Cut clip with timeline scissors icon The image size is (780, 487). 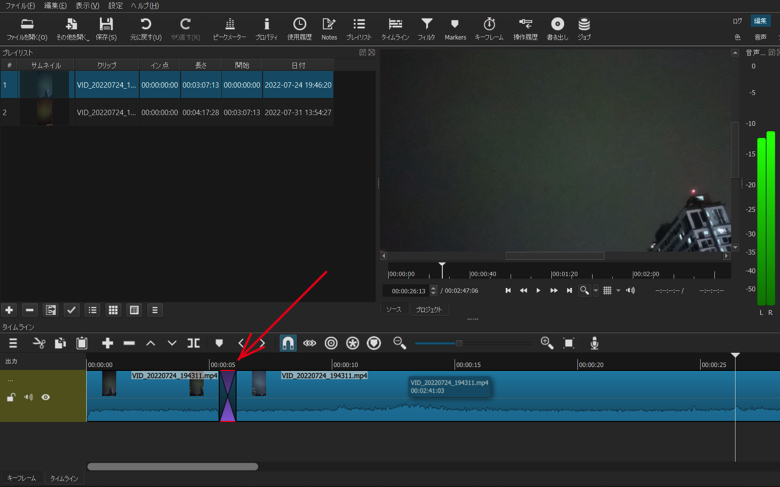pyautogui.click(x=39, y=343)
